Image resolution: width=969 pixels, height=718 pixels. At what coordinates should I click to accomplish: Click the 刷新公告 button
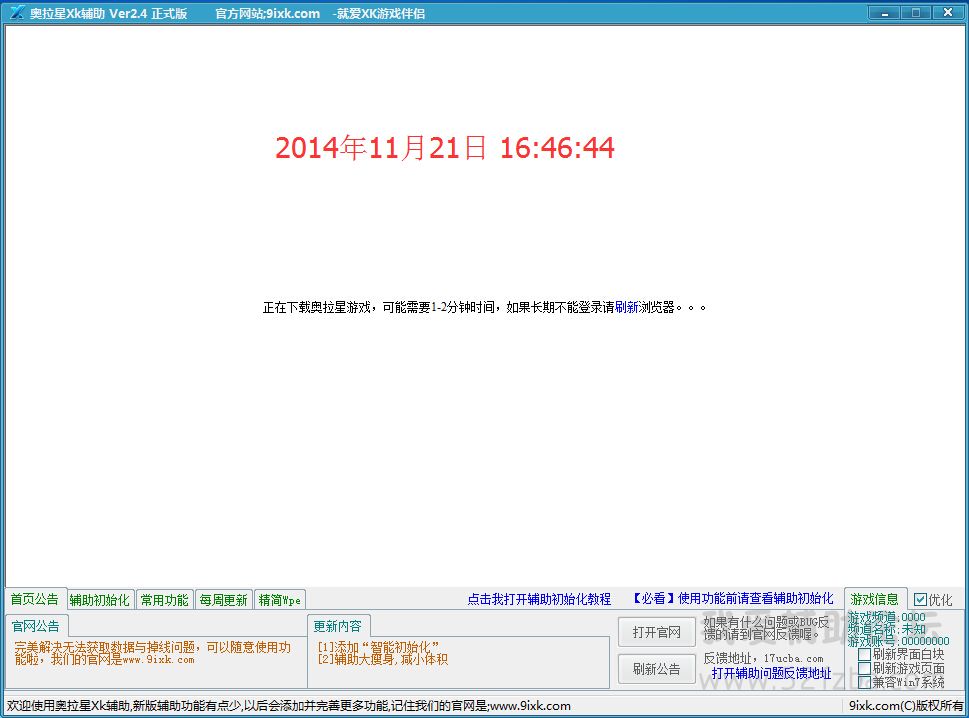[656, 669]
